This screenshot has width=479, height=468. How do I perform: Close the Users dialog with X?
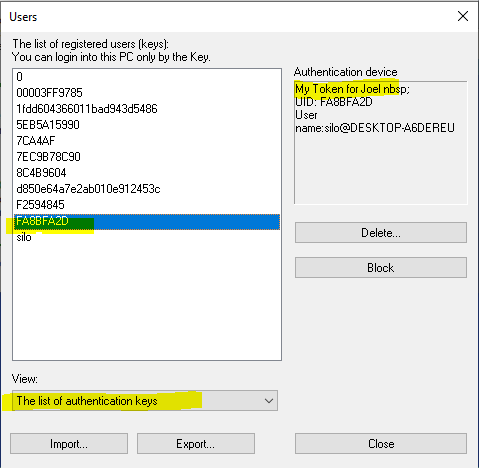pos(463,16)
